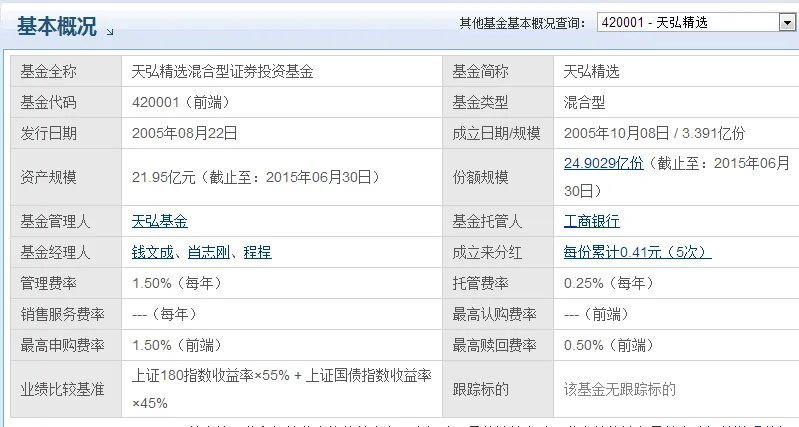Click the 该基金无跟踪标的 cell

(x=620, y=389)
